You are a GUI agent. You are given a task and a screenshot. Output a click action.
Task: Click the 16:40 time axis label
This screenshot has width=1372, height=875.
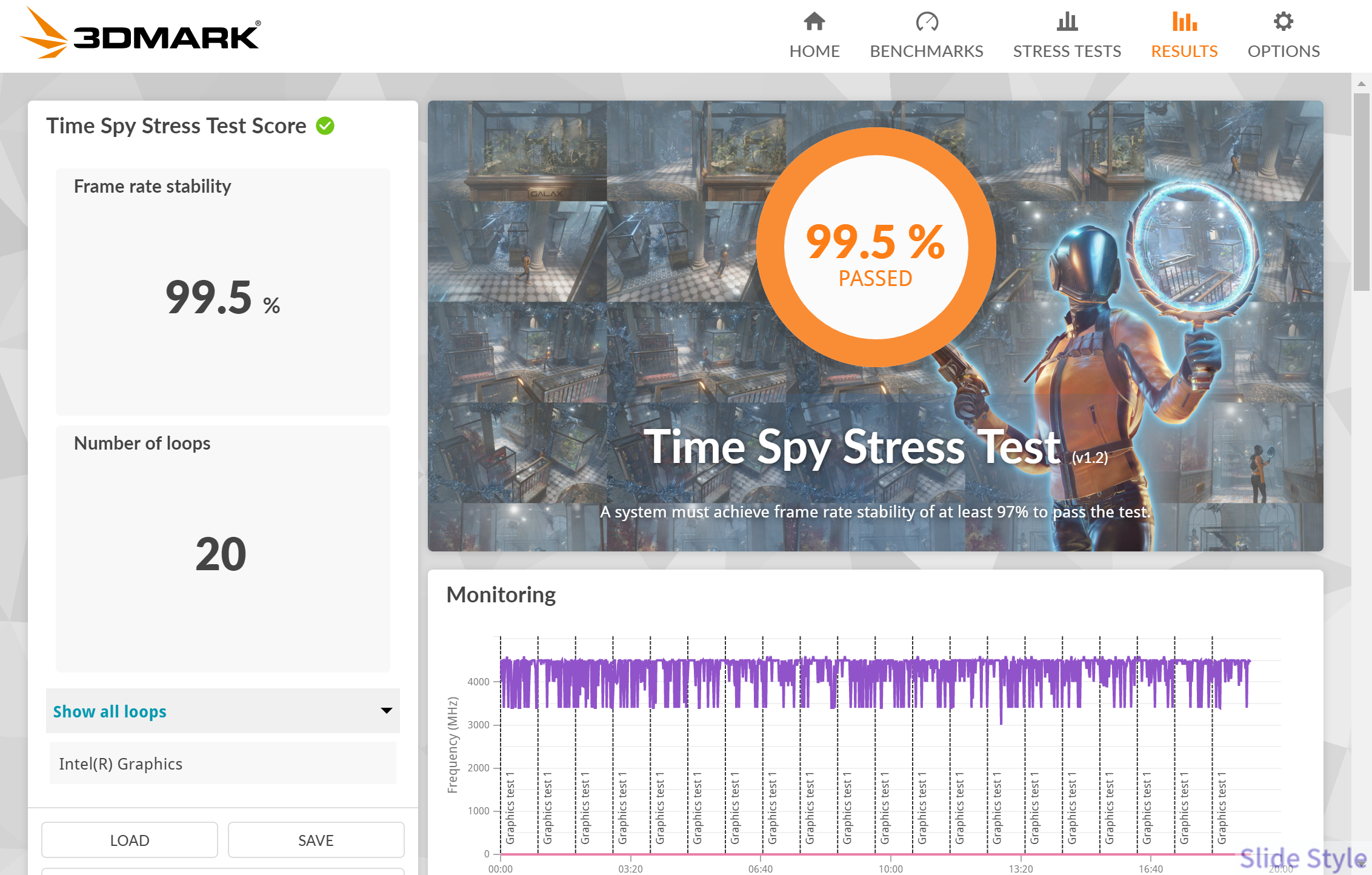tap(1150, 869)
